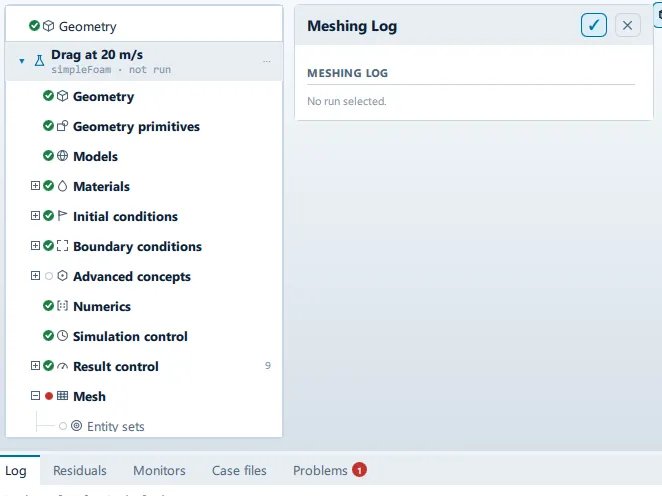Open the Problems tab

[x=330, y=470]
